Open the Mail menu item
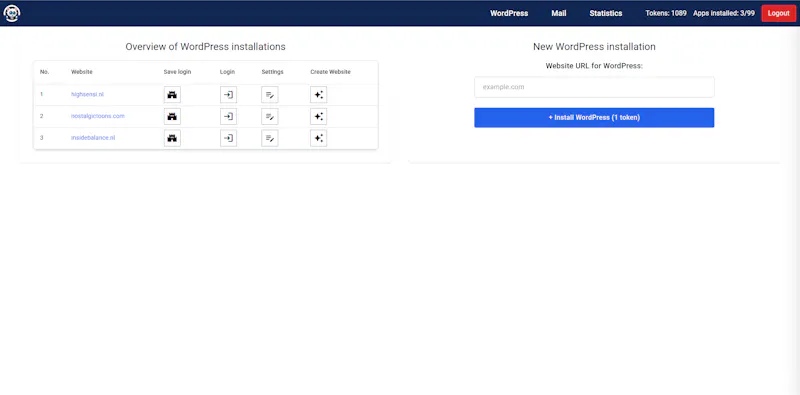800x395 pixels. 559,13
